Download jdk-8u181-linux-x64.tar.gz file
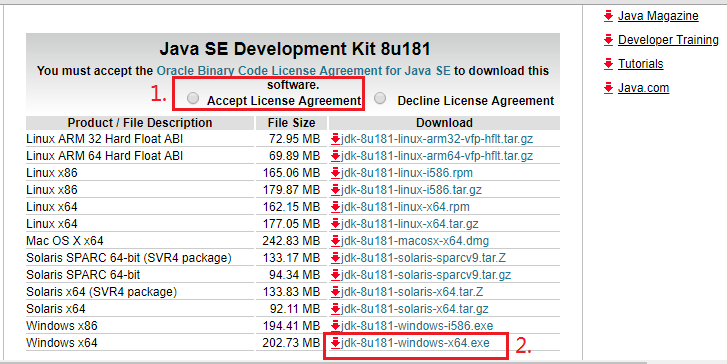This screenshot has height=364, width=727. pos(409,224)
